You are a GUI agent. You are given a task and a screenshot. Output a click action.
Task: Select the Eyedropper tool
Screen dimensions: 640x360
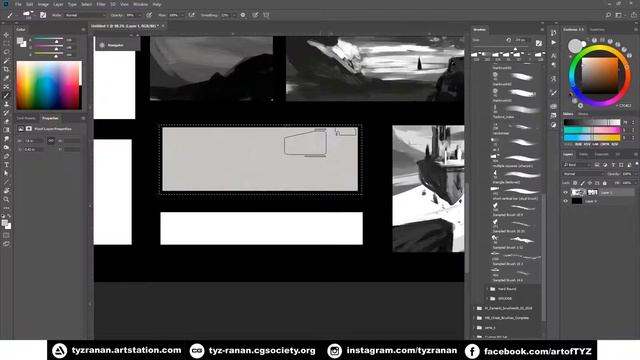coord(6,78)
